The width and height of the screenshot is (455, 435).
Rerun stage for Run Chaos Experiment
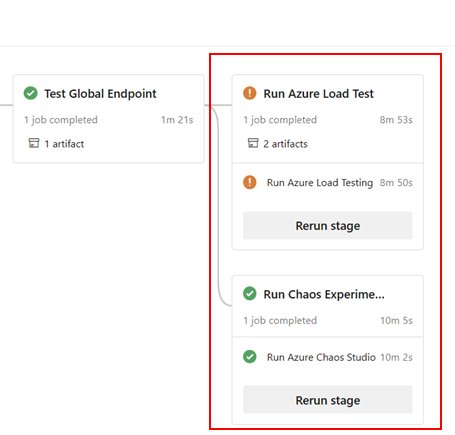[328, 400]
